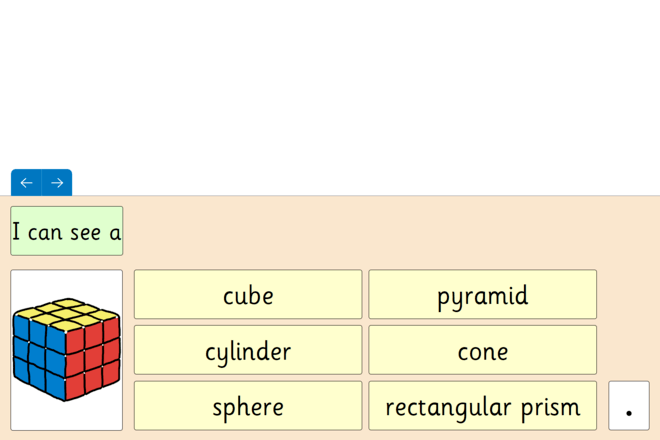Insert the "I can see a" sentence starter
Screen dimensions: 660x440
[67, 231]
